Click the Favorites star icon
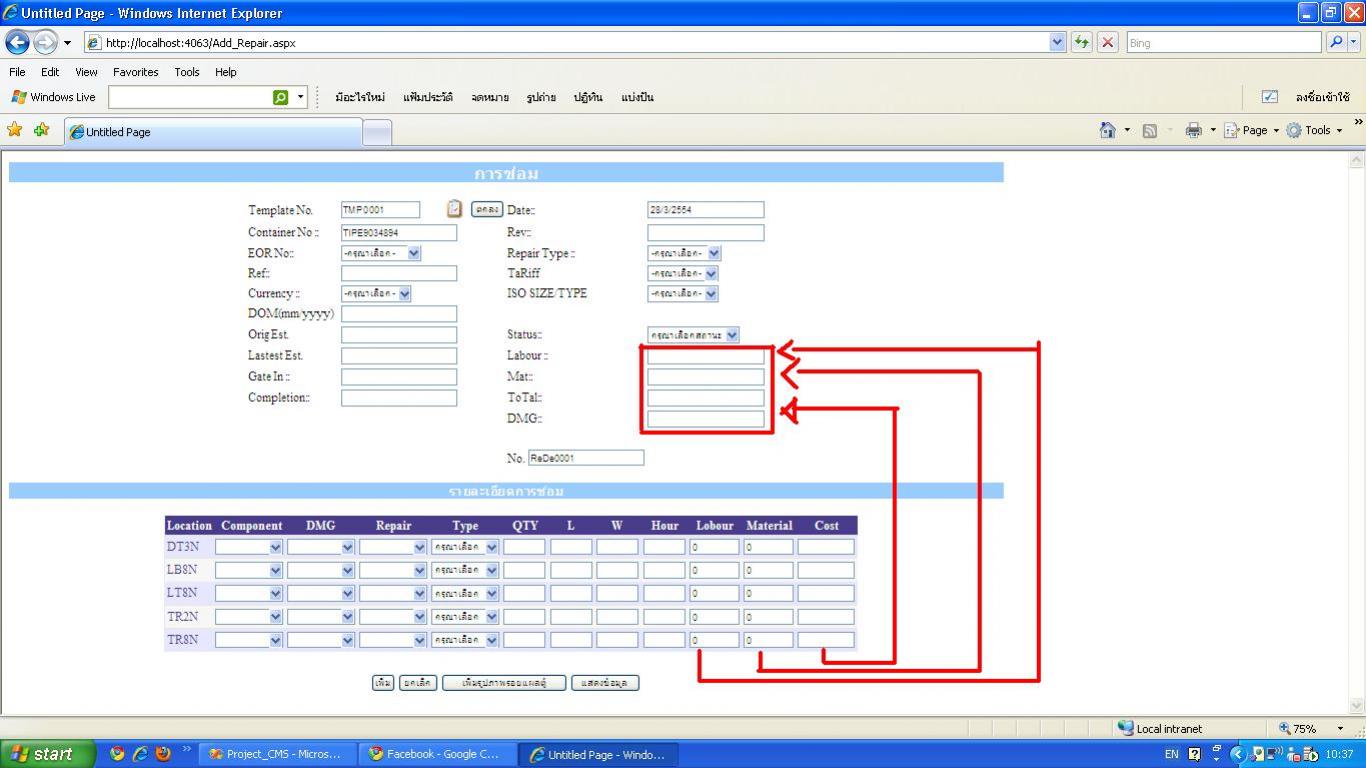 (x=15, y=130)
